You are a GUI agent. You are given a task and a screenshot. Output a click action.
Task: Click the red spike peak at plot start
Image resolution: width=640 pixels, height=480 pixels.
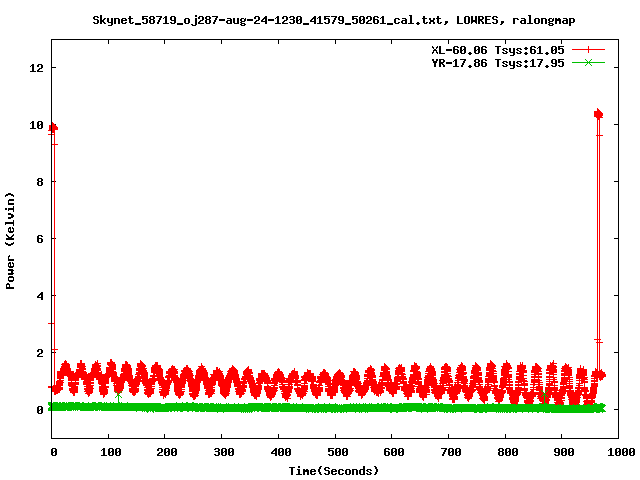(53, 128)
